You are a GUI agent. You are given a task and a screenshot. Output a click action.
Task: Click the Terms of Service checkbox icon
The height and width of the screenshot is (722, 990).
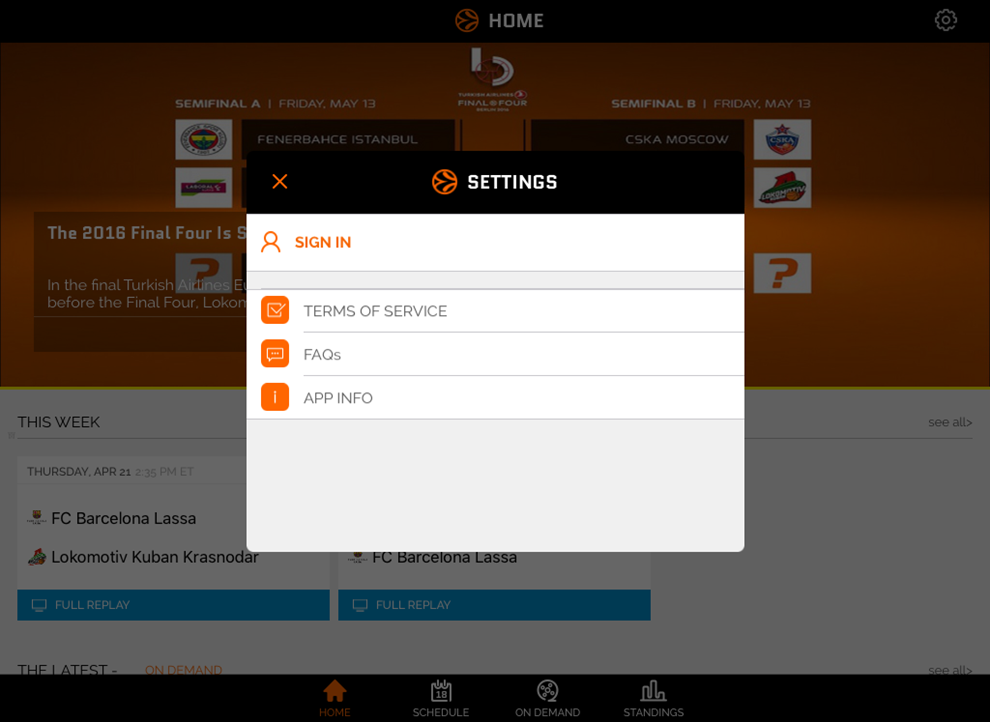click(x=275, y=311)
